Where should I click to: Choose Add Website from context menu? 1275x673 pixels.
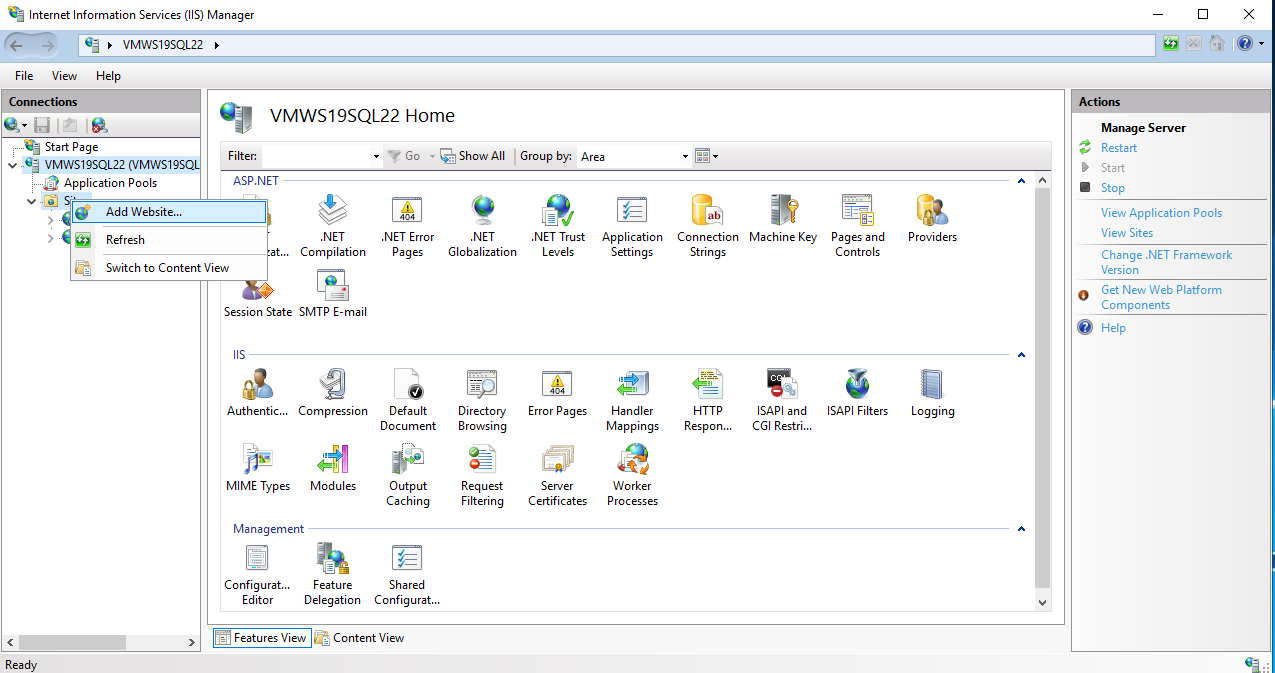[x=144, y=212]
